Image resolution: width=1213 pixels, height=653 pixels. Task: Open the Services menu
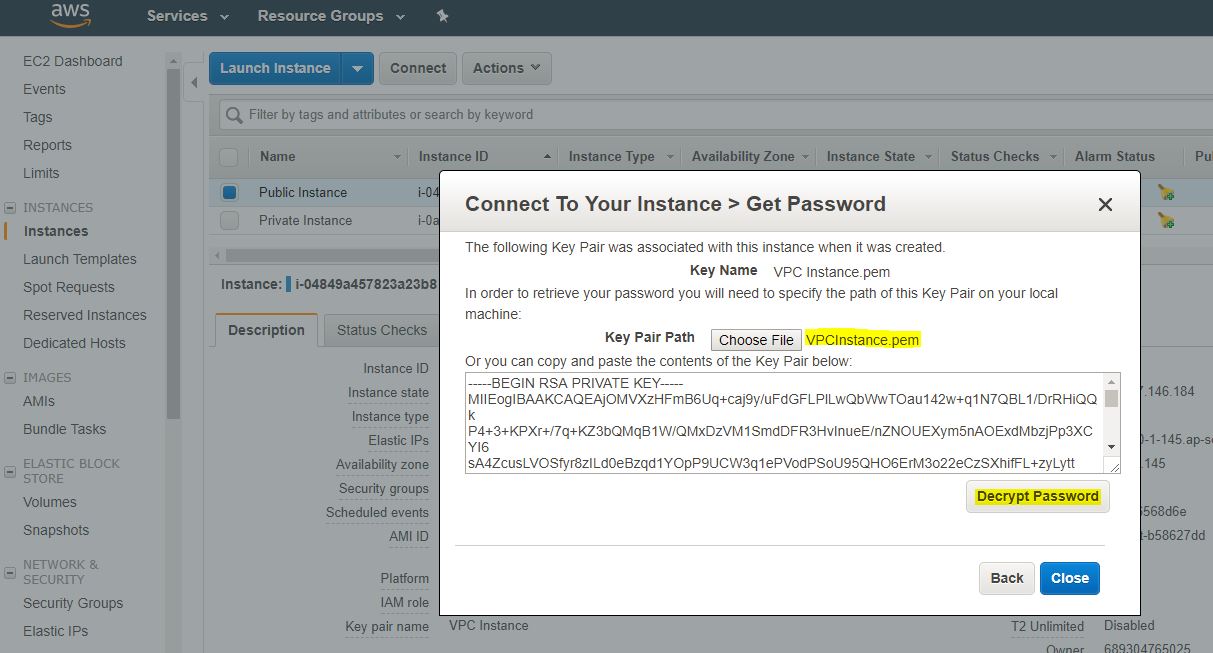click(187, 16)
